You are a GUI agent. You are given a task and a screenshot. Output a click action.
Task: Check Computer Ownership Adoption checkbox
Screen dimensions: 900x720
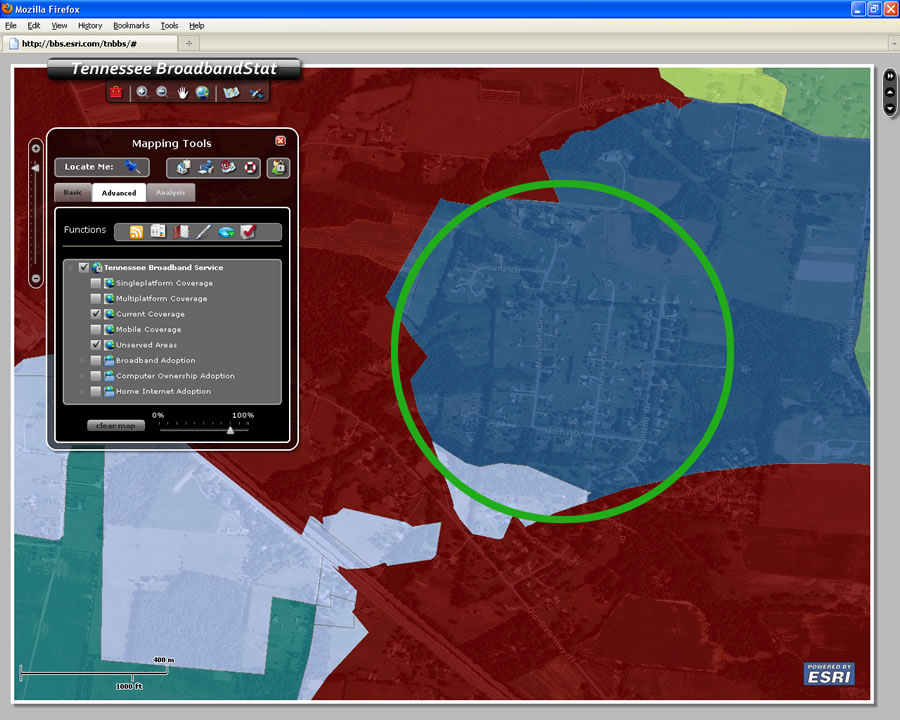(96, 376)
